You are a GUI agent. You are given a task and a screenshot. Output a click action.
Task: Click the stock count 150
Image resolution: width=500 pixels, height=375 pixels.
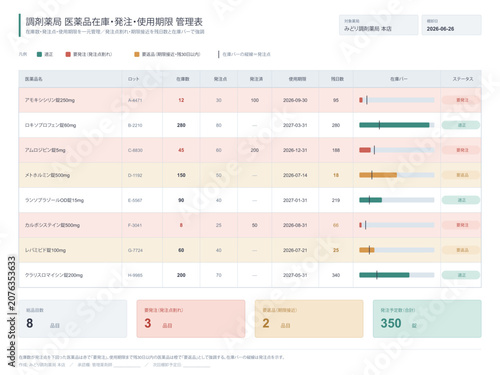(181, 175)
